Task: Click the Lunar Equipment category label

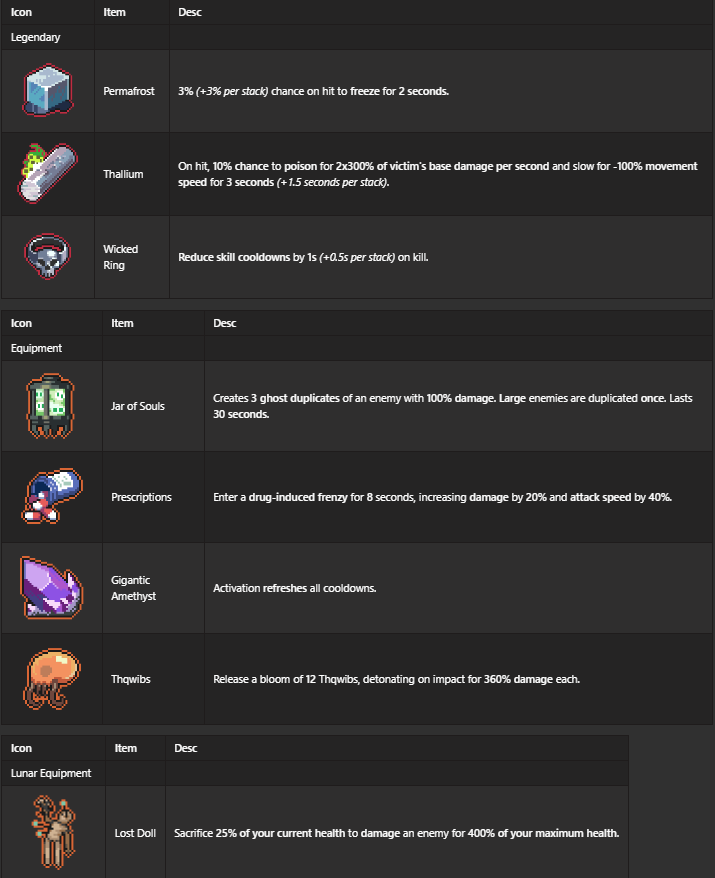Action: point(51,773)
